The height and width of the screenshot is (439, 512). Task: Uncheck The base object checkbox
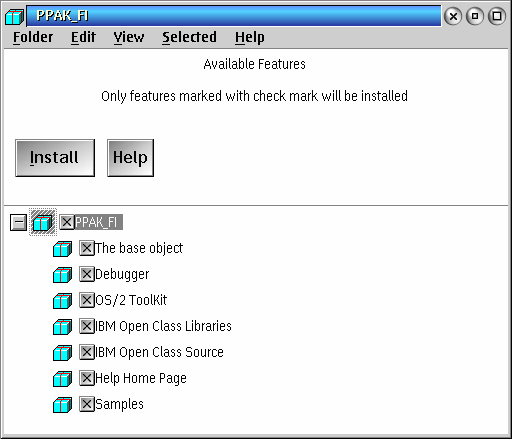(x=87, y=248)
